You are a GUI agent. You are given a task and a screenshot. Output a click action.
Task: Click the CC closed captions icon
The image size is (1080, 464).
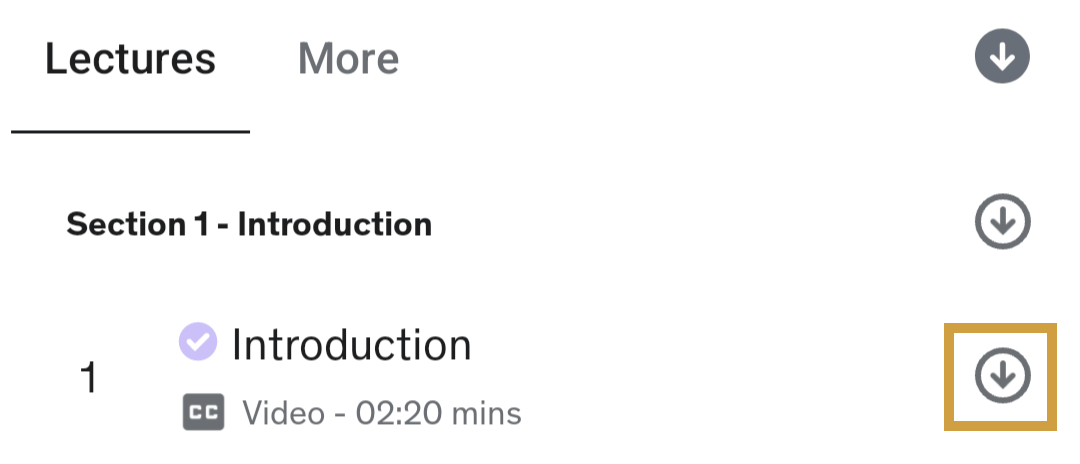(203, 412)
